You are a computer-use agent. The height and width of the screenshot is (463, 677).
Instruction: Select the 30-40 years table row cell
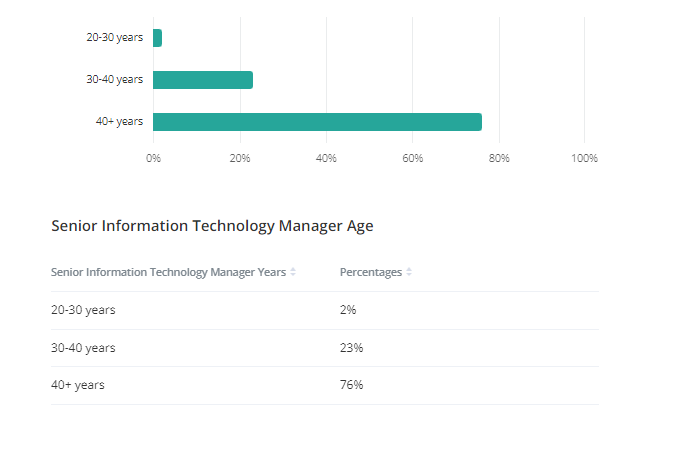click(x=83, y=348)
